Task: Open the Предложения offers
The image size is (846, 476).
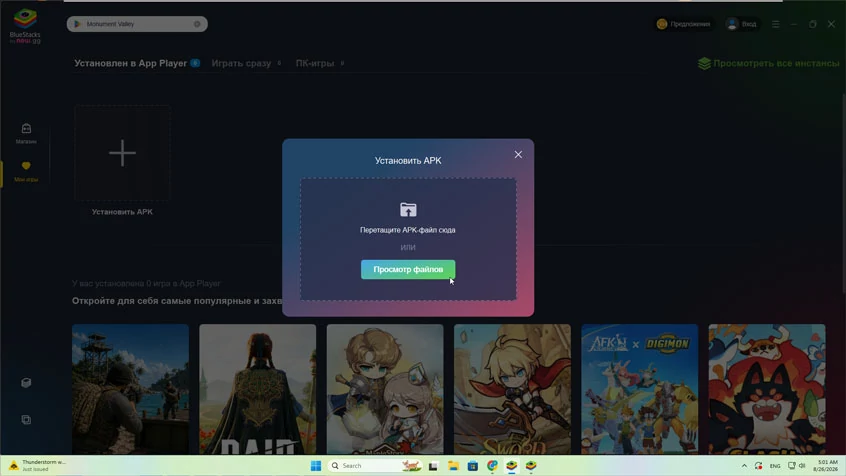Action: pos(684,24)
